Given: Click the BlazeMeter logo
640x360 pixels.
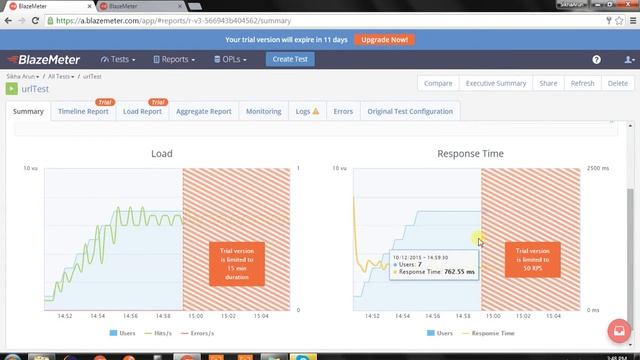Looking at the screenshot, I should 44,60.
